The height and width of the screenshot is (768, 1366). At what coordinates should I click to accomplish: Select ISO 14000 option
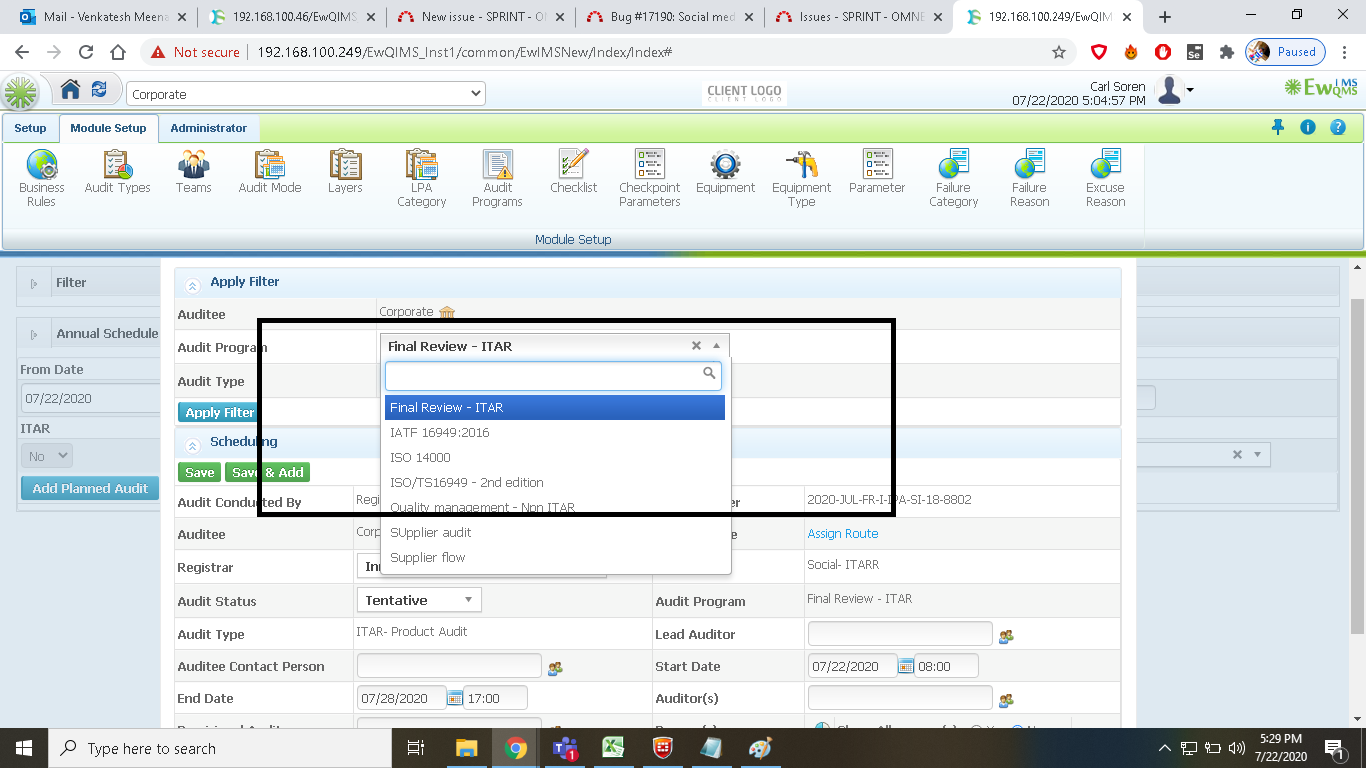[555, 457]
